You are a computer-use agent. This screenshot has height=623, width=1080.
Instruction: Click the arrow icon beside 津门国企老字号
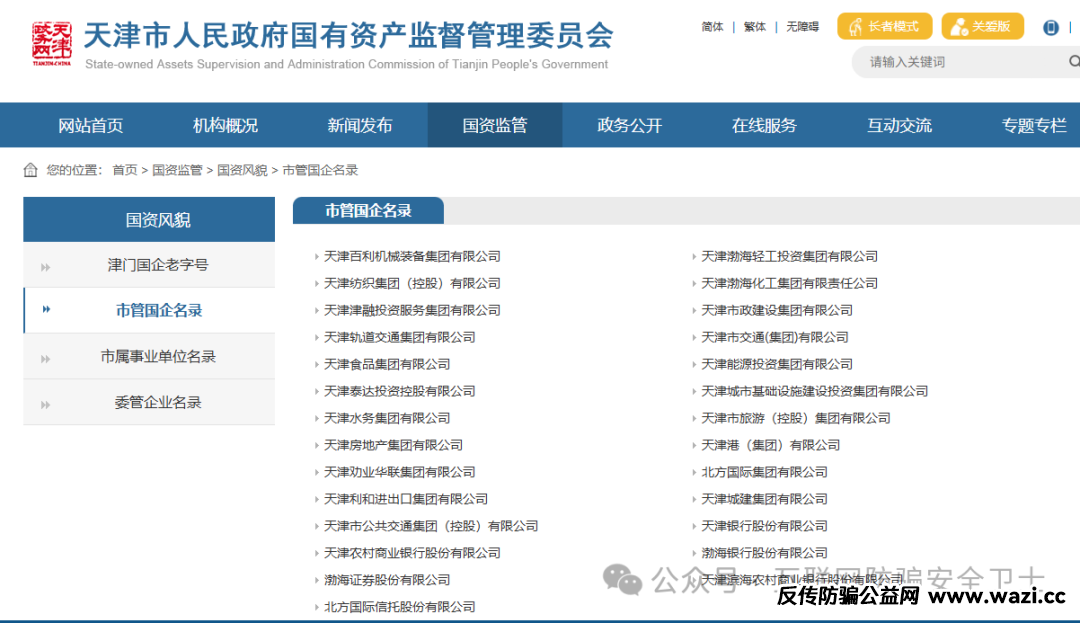click(45, 267)
